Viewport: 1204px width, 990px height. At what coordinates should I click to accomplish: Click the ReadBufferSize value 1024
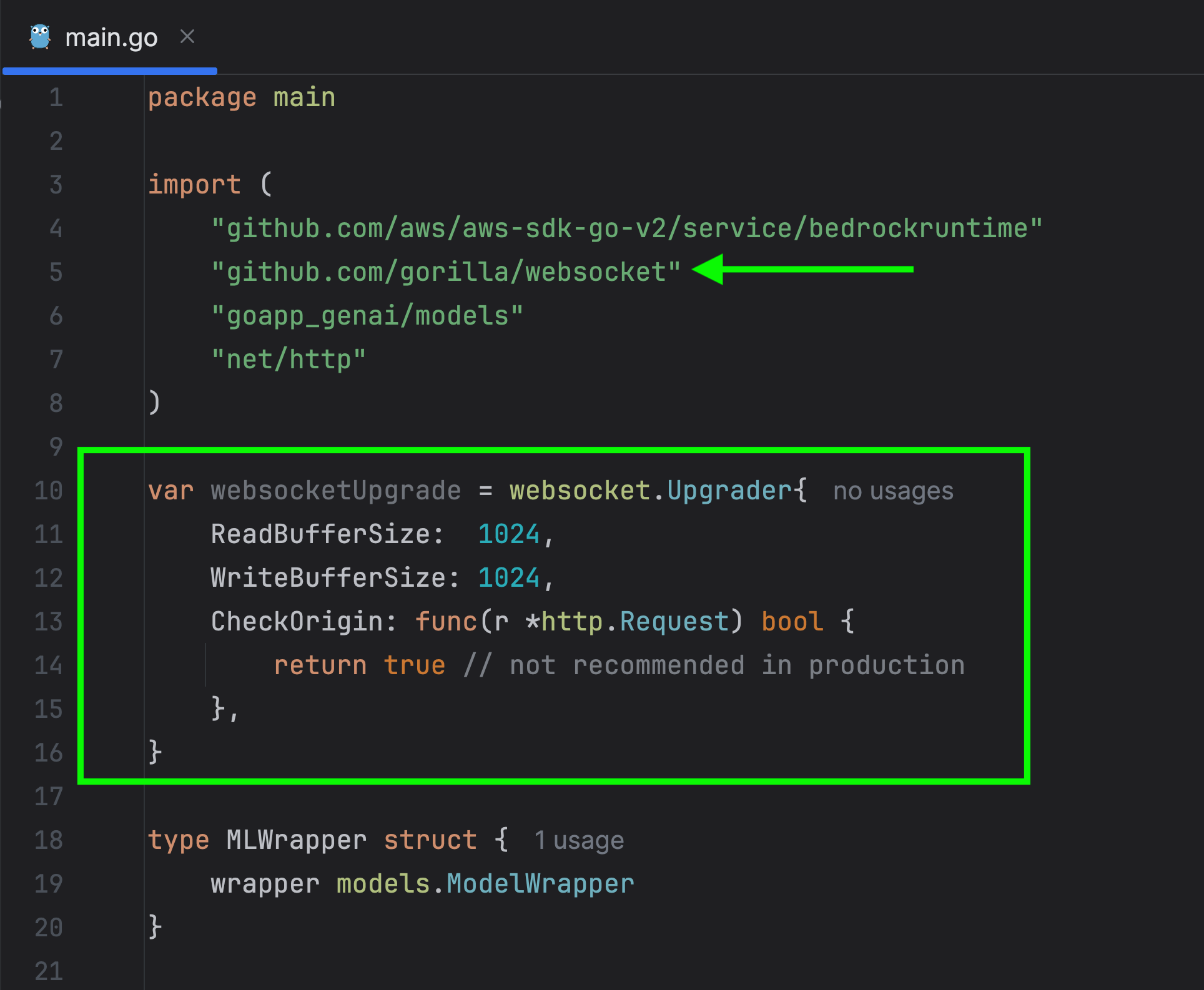(x=508, y=534)
